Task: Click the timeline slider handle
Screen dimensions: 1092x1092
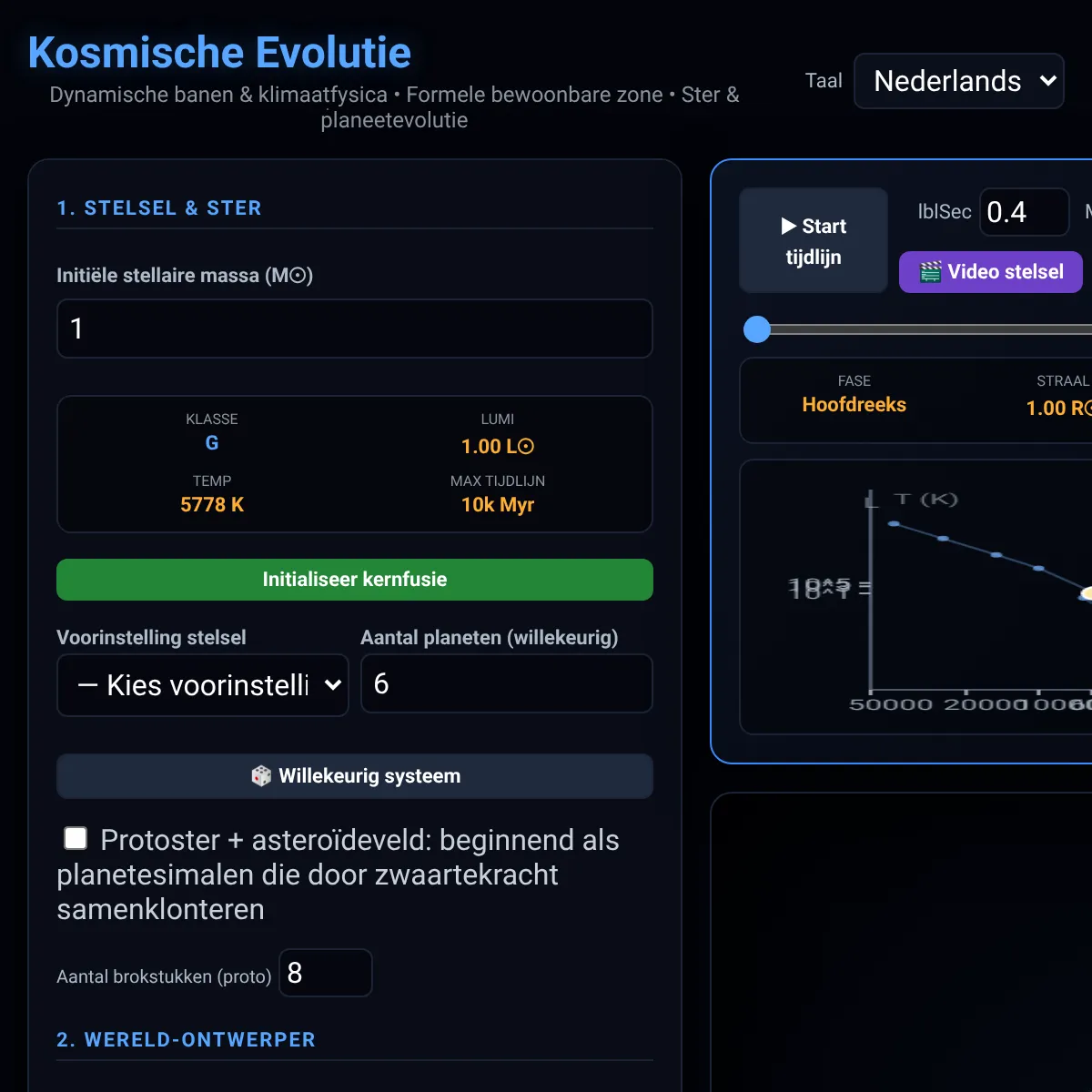Action: [757, 329]
